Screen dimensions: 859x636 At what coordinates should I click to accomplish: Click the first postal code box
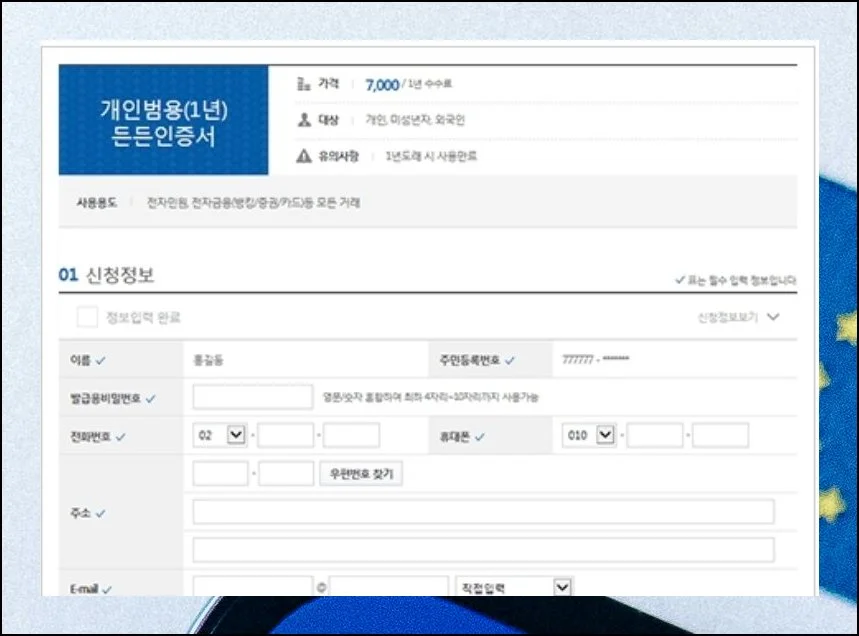[x=220, y=474]
